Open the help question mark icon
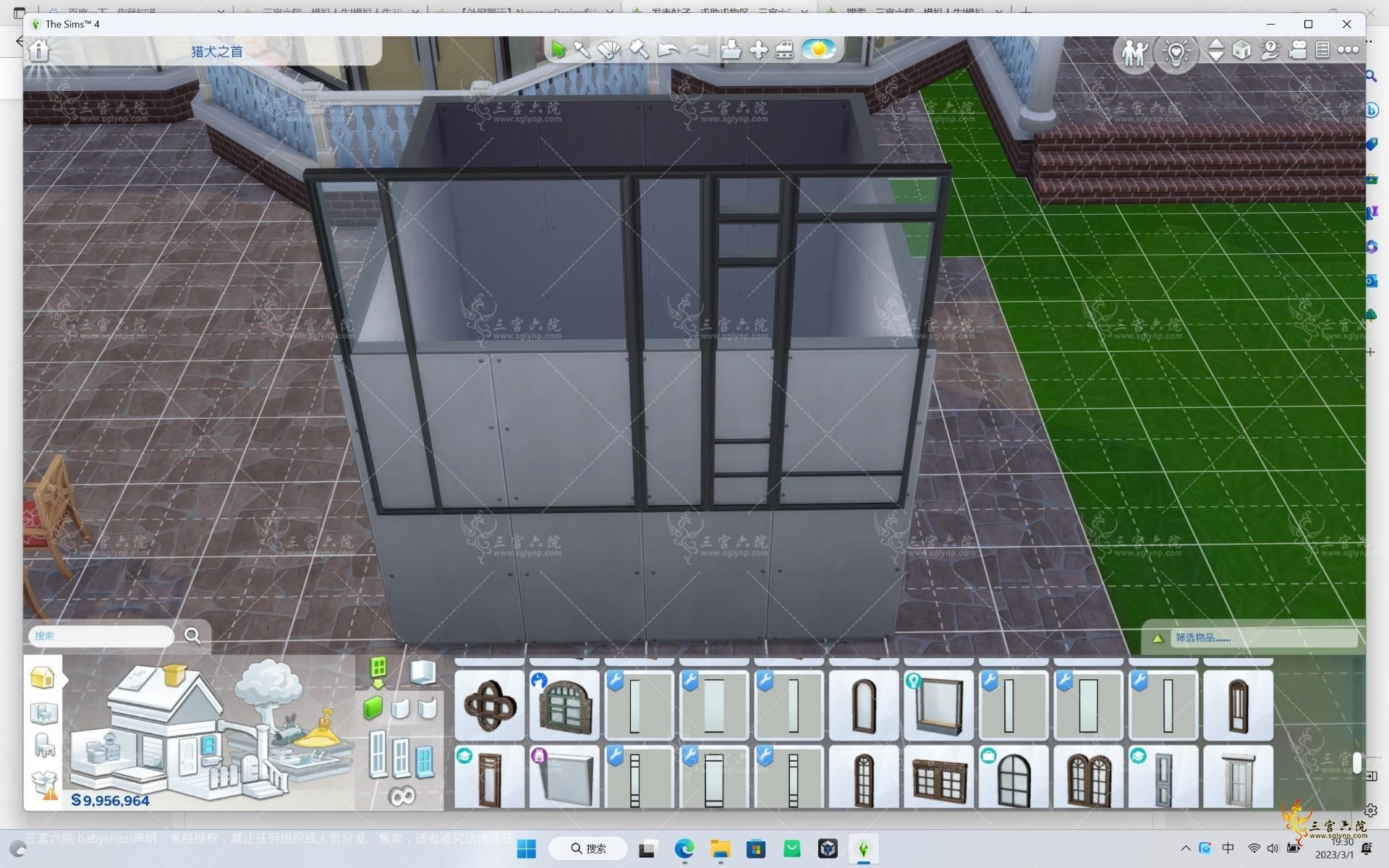Screen dimensions: 1389x868 tap(1270, 50)
